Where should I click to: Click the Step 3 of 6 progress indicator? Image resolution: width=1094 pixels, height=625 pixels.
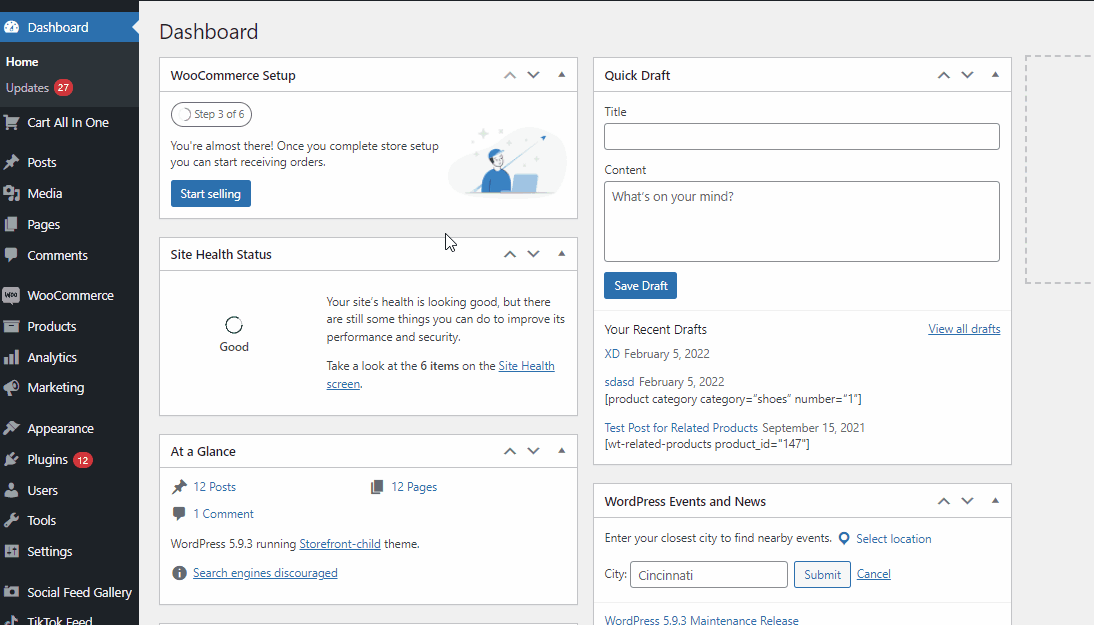pyautogui.click(x=211, y=114)
